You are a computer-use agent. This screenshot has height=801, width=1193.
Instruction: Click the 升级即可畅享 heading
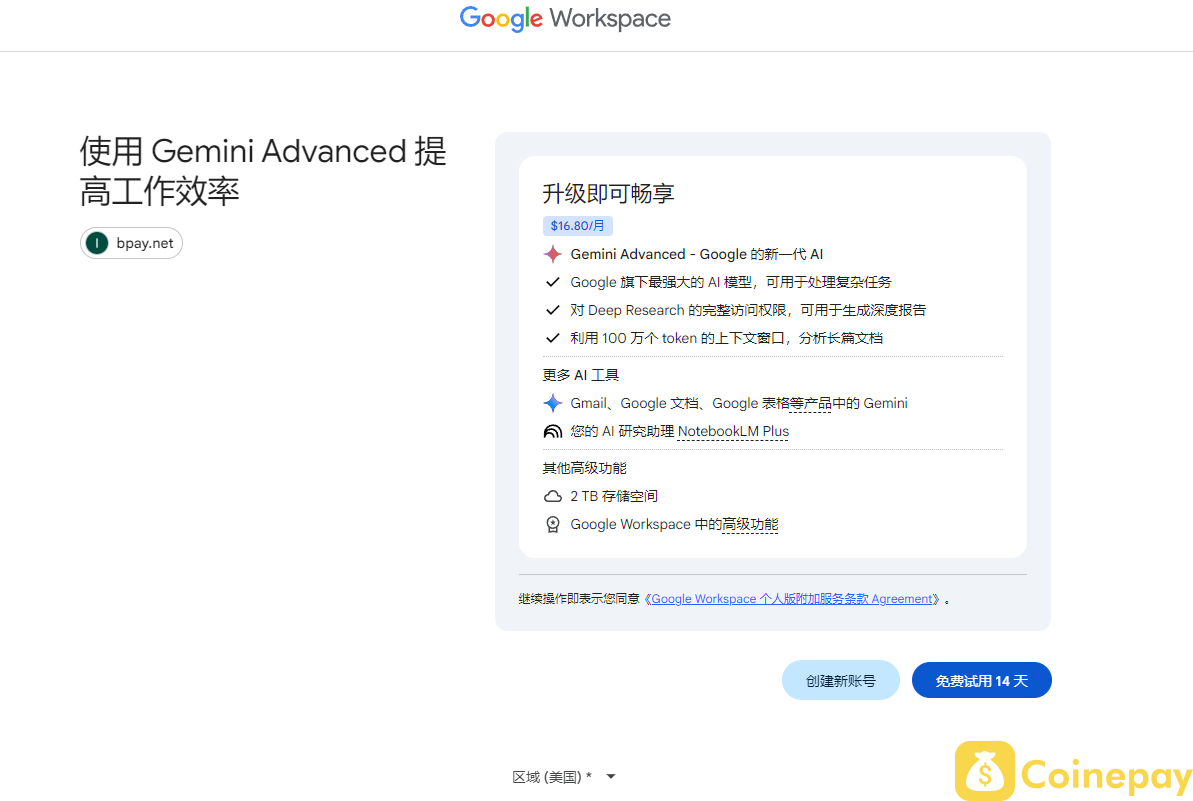(x=609, y=193)
